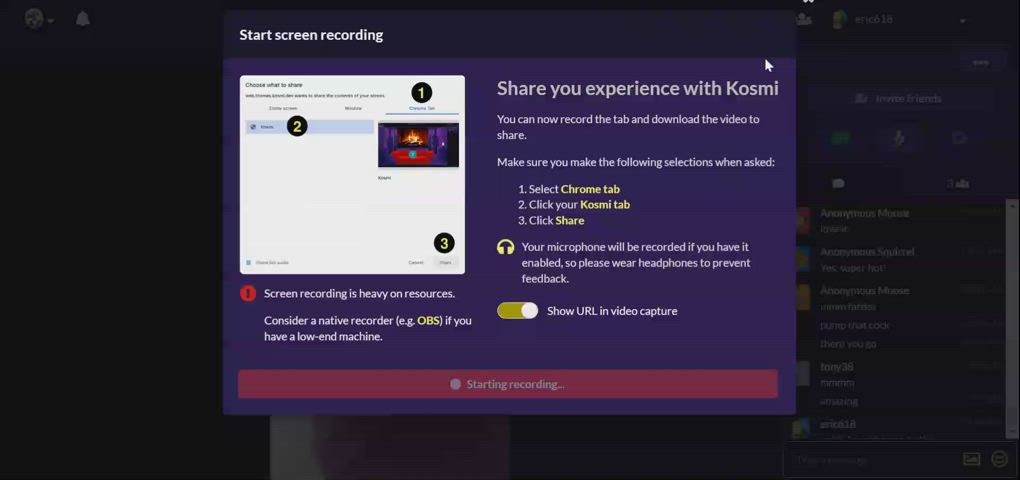
Task: Click the red warning exclamation icon
Action: tap(248, 293)
